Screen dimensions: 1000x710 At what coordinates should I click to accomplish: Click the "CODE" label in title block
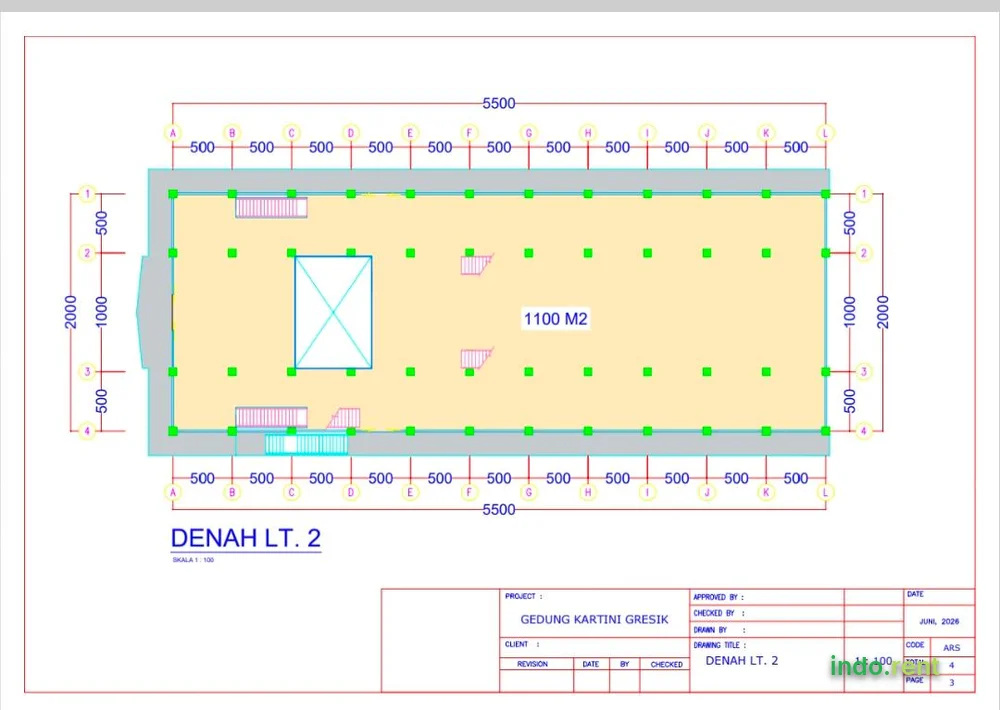pyautogui.click(x=915, y=645)
